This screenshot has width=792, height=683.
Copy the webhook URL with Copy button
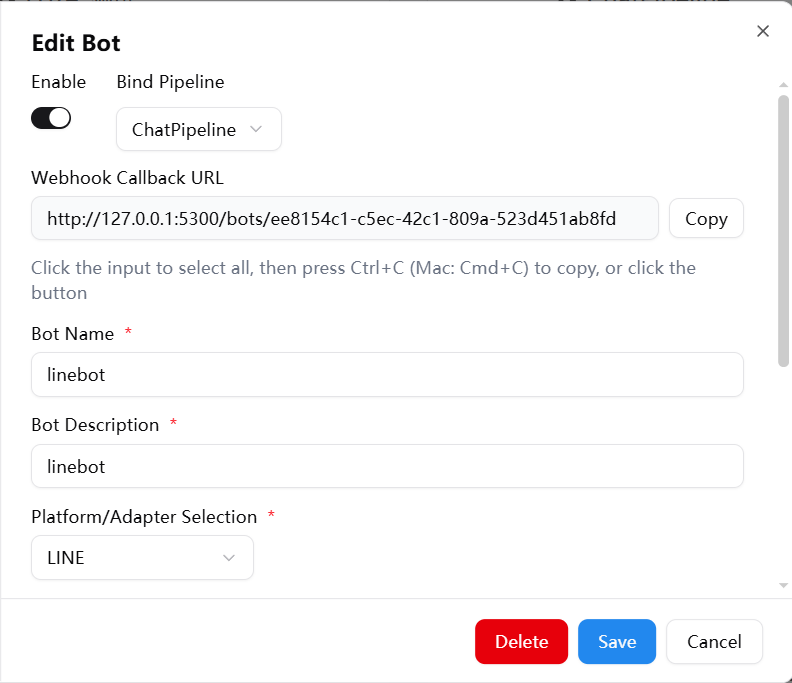point(705,218)
